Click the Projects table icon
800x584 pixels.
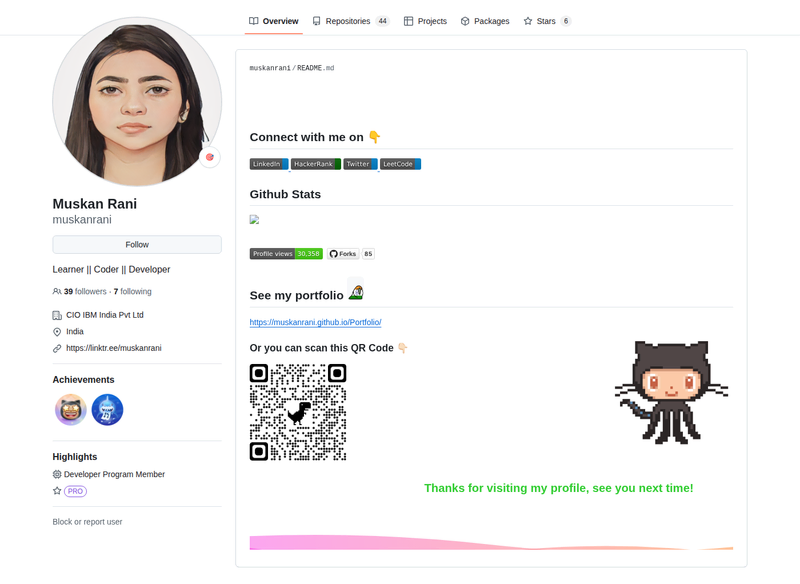pos(408,21)
